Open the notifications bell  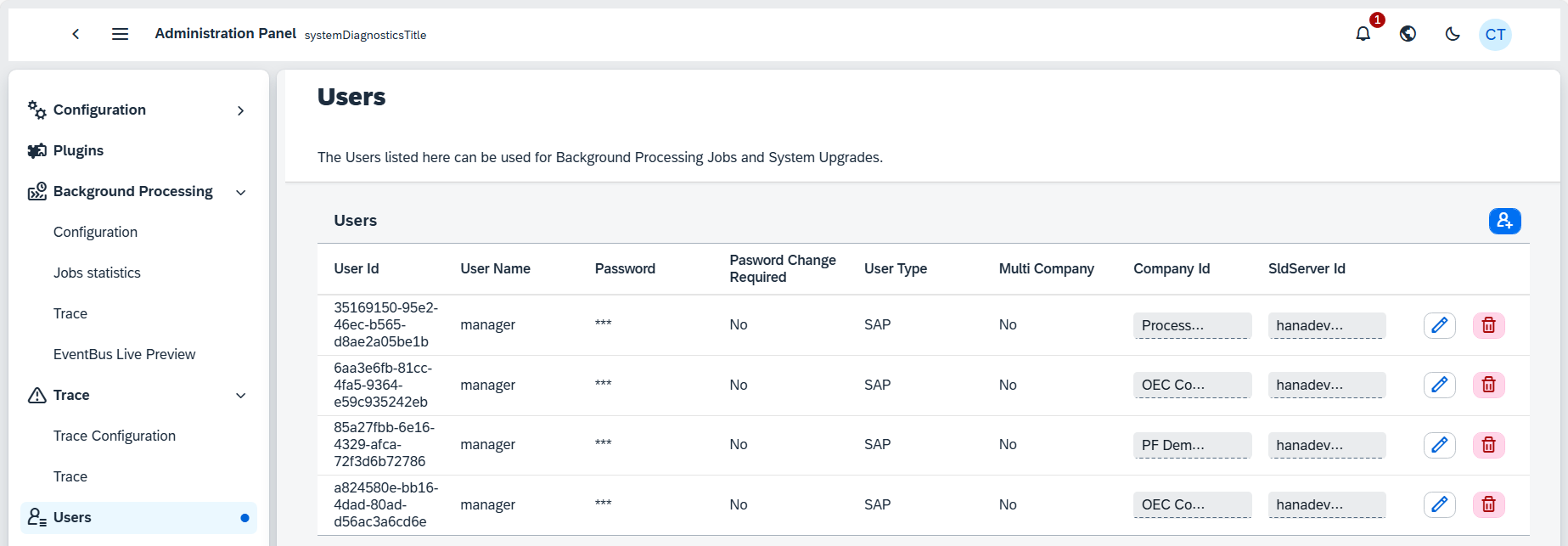(1363, 34)
